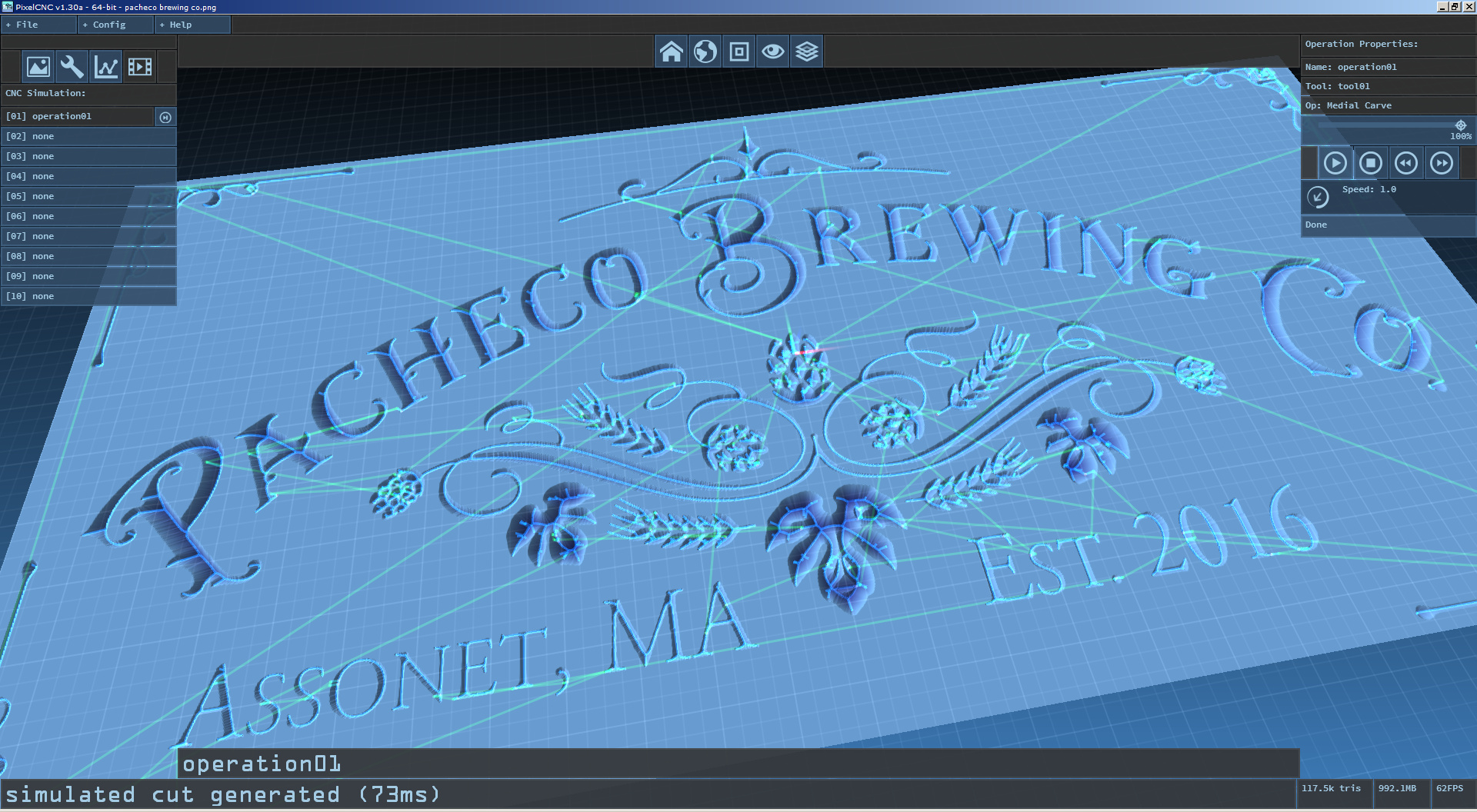Restore down the PixelCNC window
The image size is (1477, 812).
[x=1455, y=7]
